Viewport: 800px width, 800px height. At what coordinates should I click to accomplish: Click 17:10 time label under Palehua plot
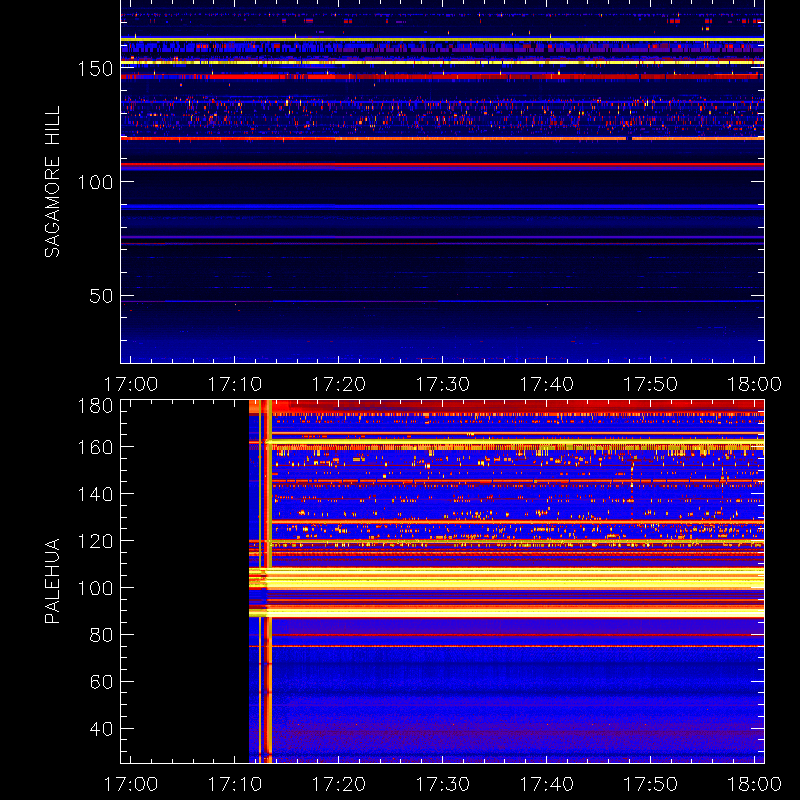pos(235,784)
